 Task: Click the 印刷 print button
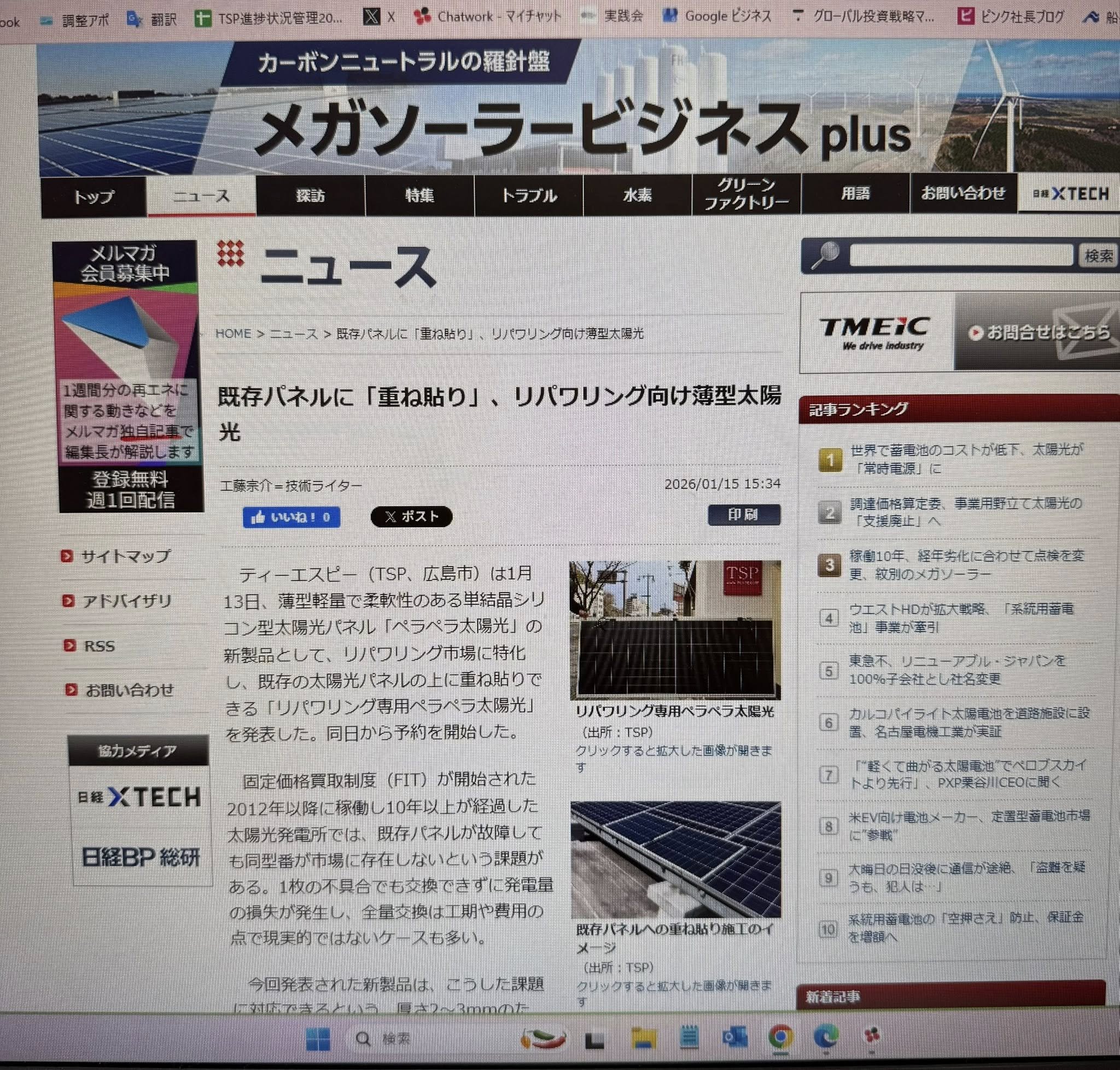744,514
